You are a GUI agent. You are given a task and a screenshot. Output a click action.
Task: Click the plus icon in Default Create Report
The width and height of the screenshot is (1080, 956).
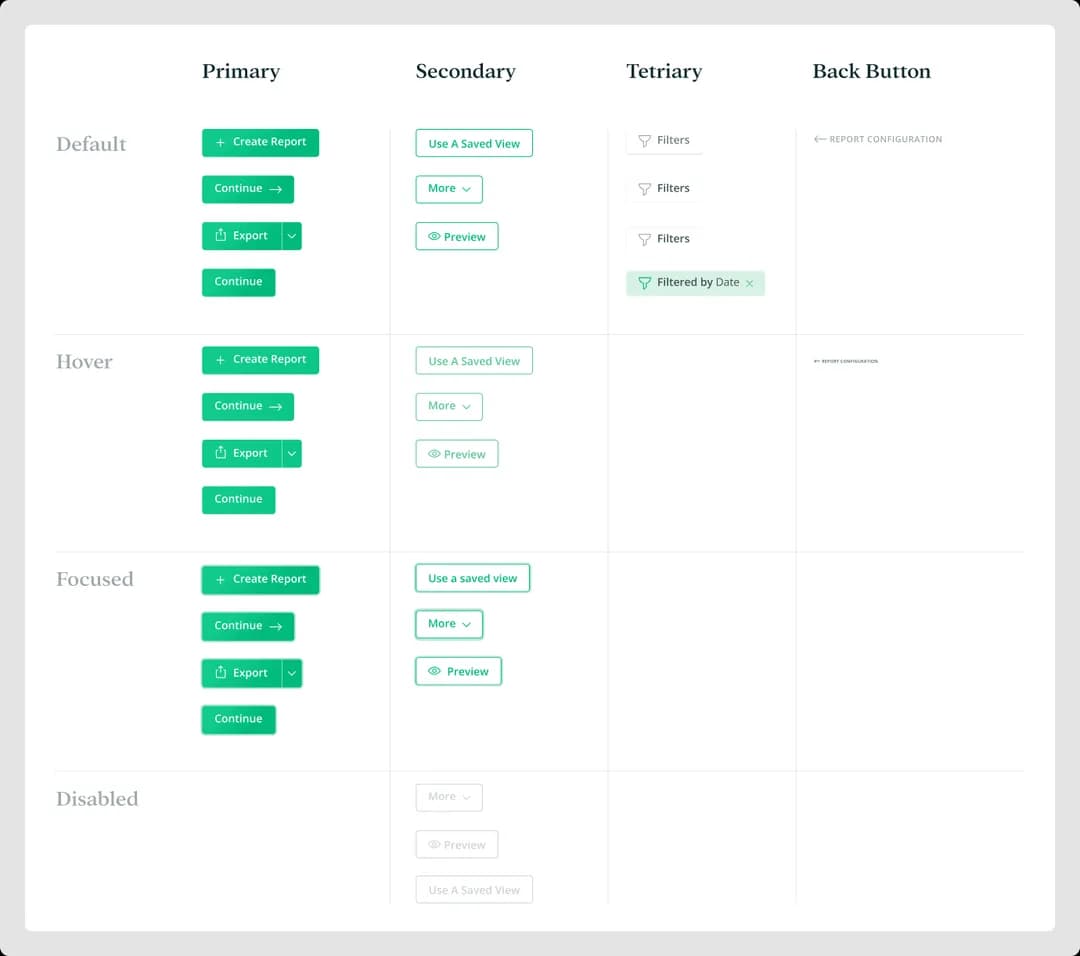click(220, 142)
